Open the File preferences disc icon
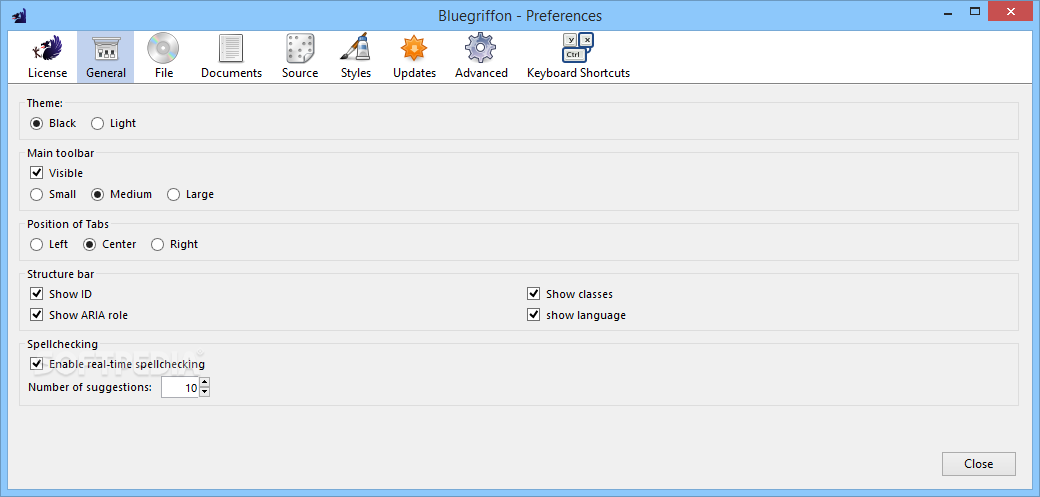1040x497 pixels. point(163,48)
